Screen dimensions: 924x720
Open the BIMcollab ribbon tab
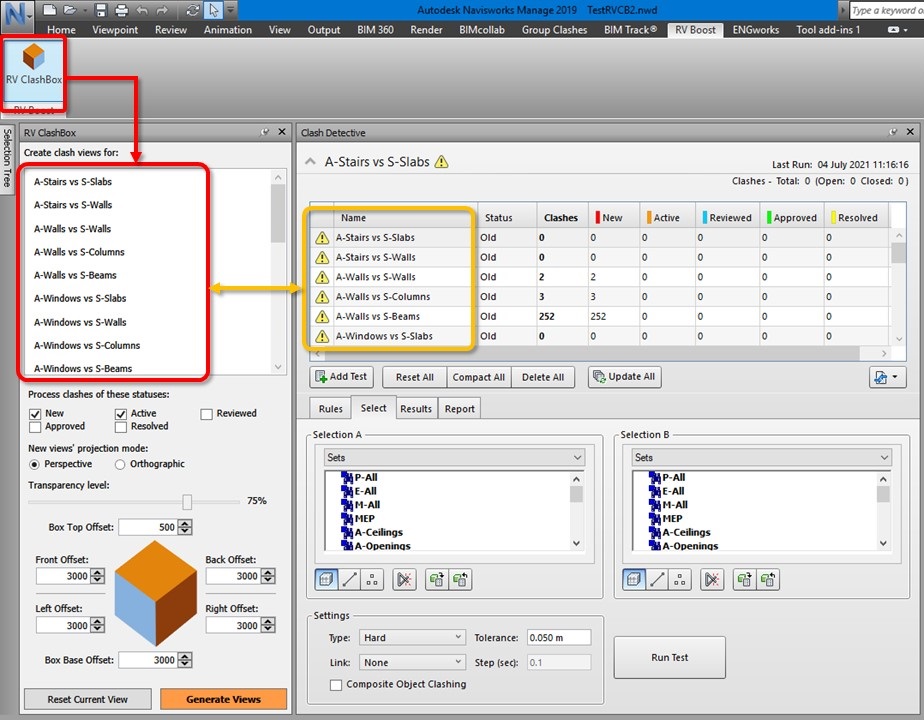482,29
